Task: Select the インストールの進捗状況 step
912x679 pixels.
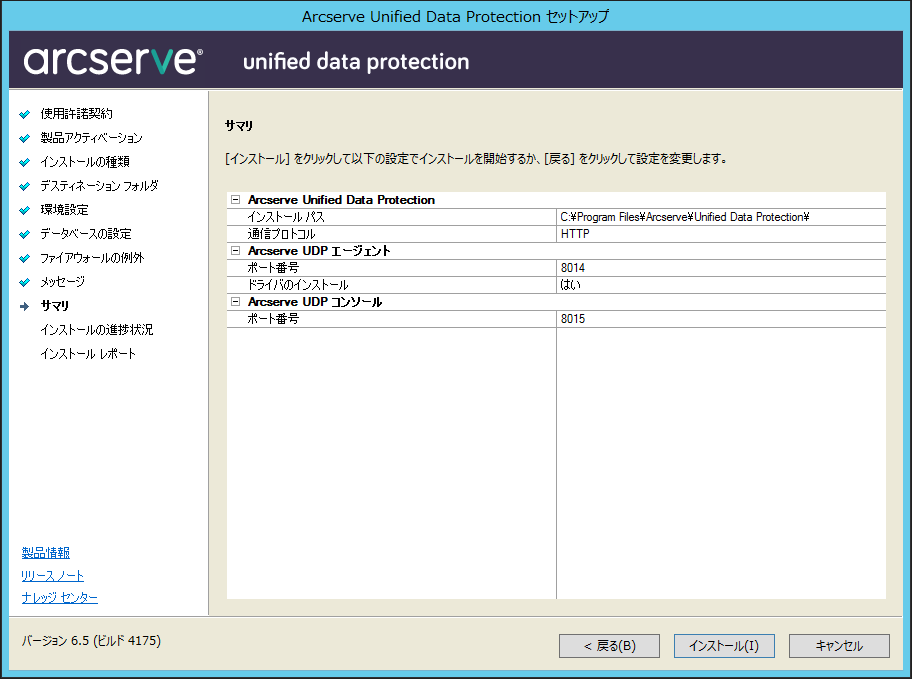Action: (97, 330)
